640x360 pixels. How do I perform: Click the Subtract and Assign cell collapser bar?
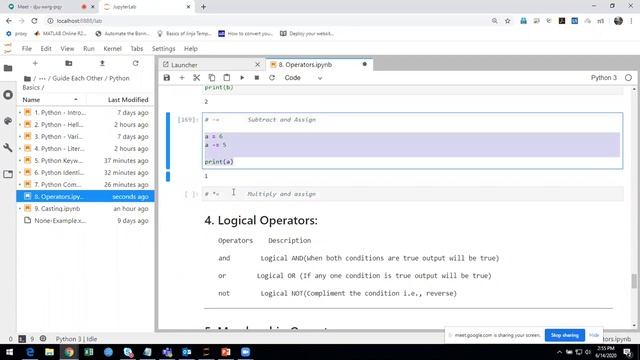point(168,140)
